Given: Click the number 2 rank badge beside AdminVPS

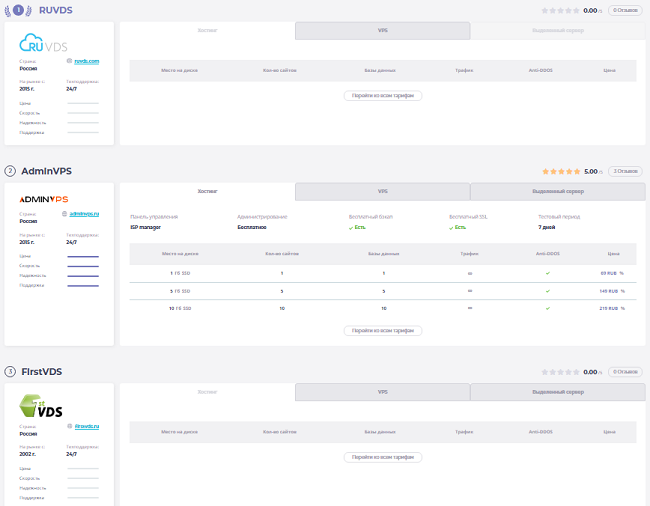Looking at the screenshot, I should point(10,171).
